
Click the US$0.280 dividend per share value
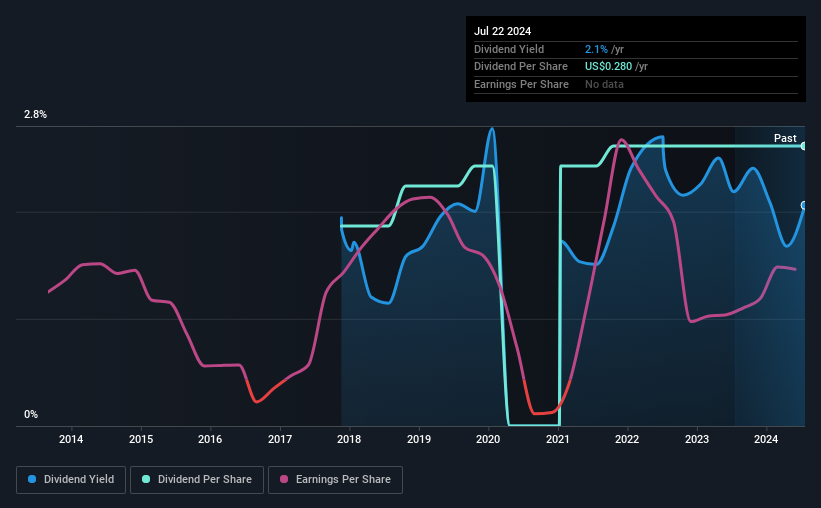coord(608,67)
